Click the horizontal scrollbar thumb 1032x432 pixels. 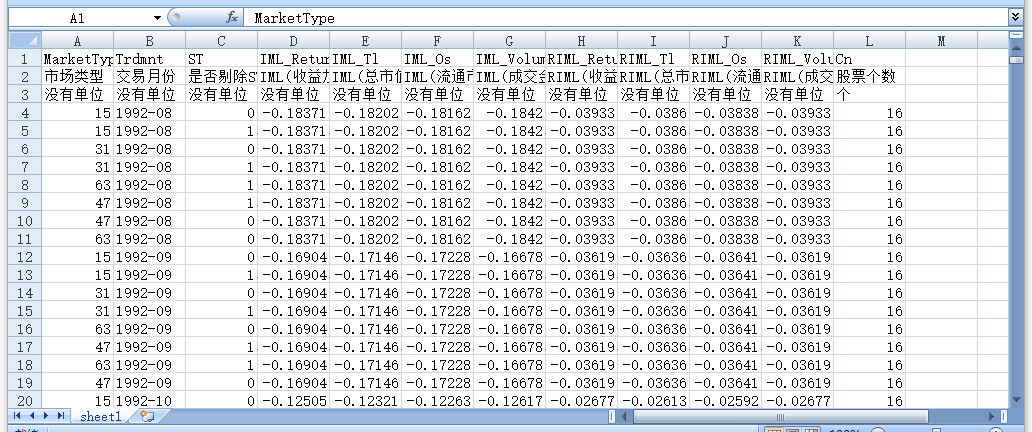tap(780, 416)
